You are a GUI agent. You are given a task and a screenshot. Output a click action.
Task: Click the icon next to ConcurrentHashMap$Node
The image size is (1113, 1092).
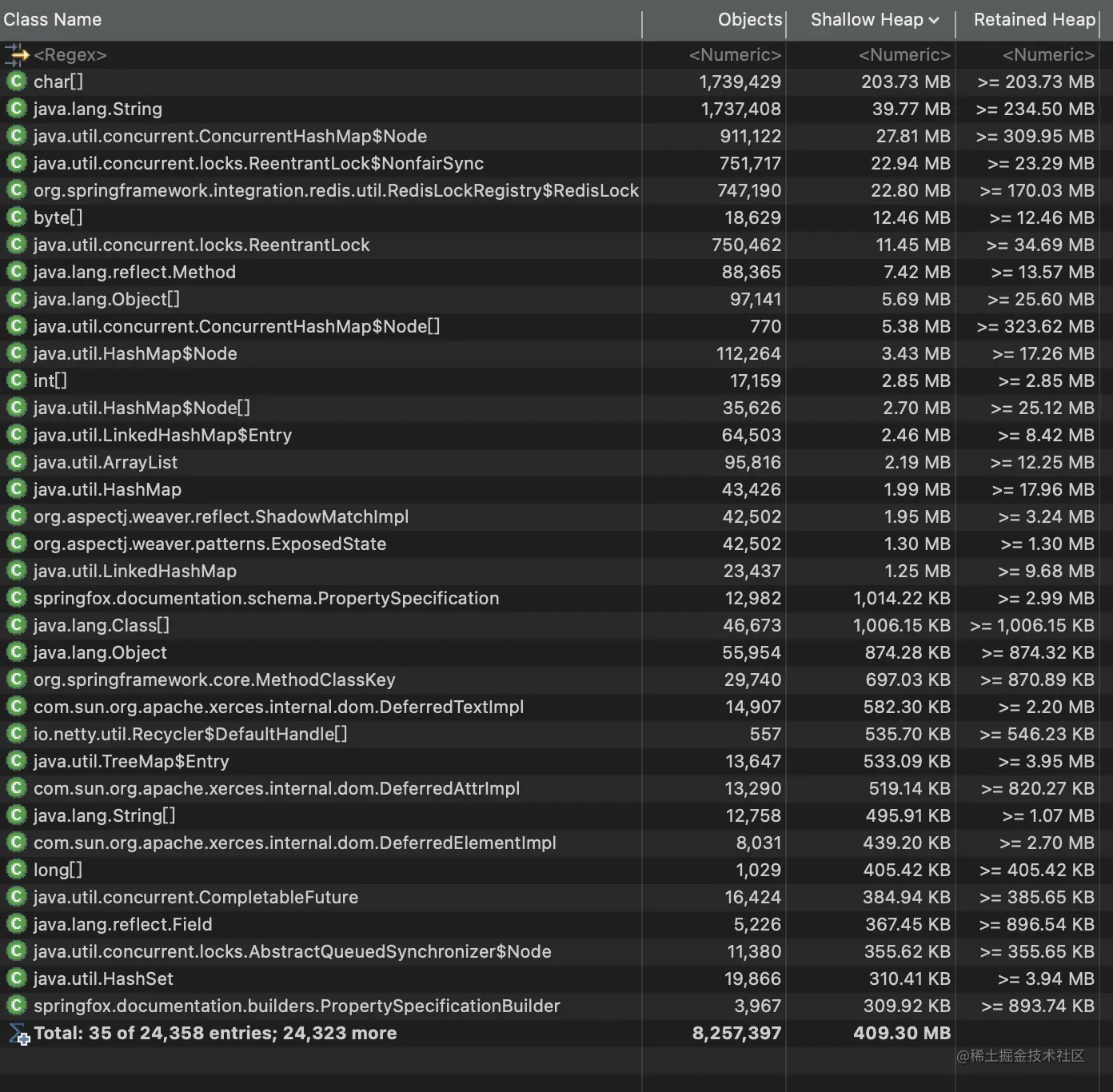tap(16, 136)
